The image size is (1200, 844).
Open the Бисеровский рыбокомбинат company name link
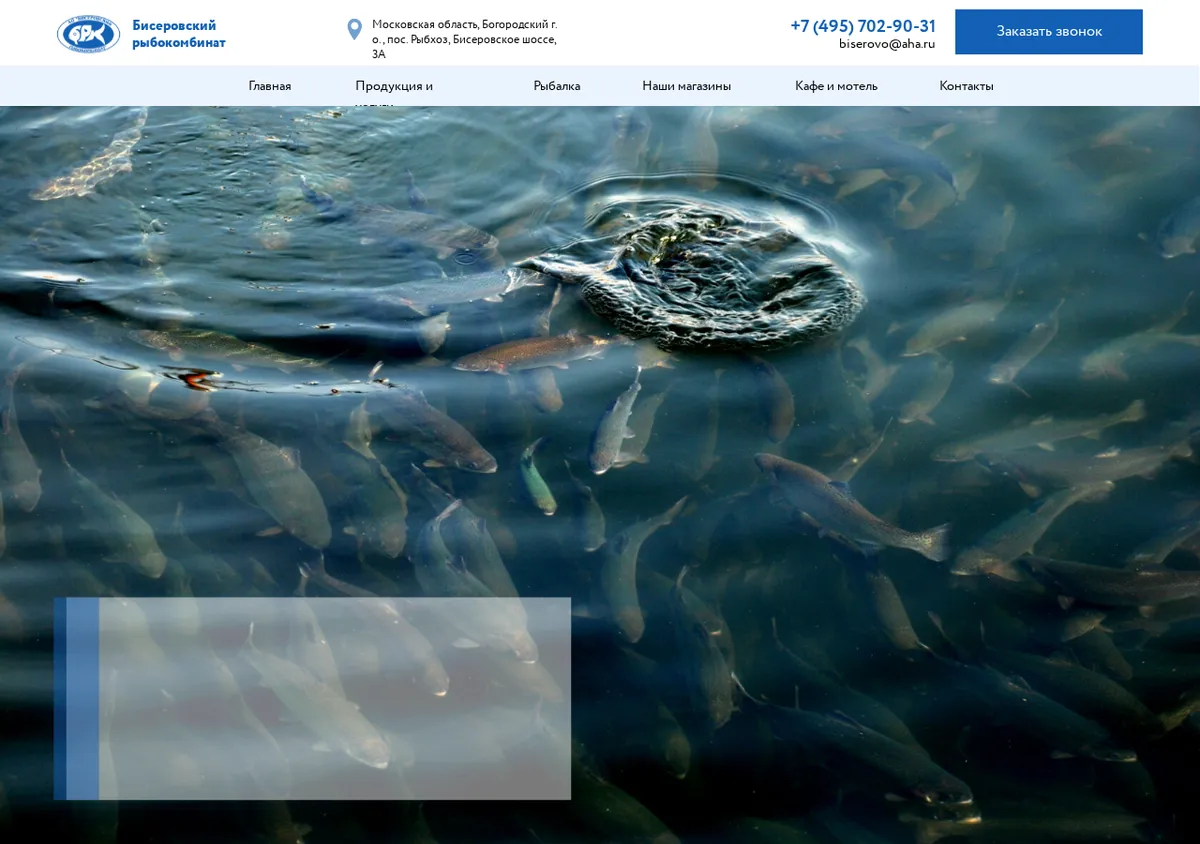pos(179,34)
